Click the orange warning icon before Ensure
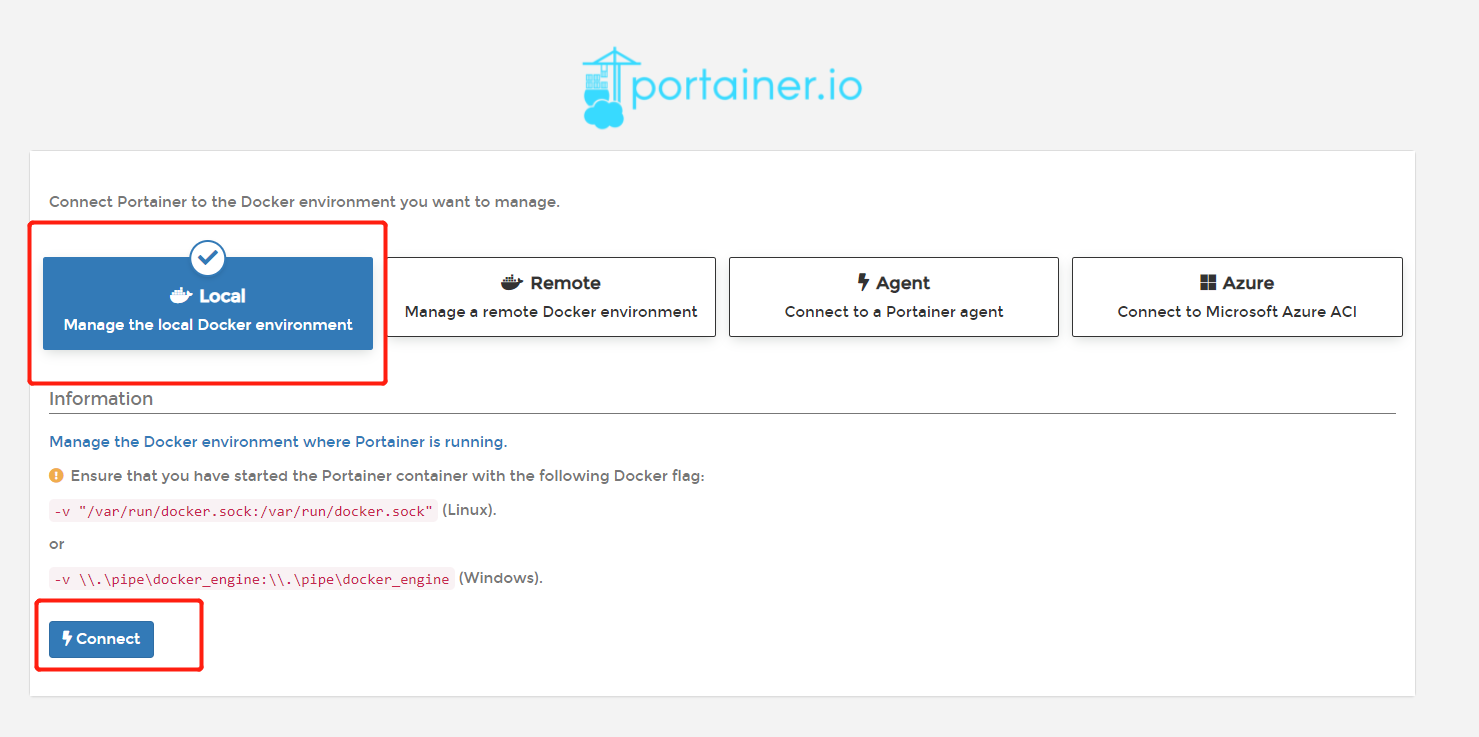The image size is (1479, 737). (x=56, y=475)
